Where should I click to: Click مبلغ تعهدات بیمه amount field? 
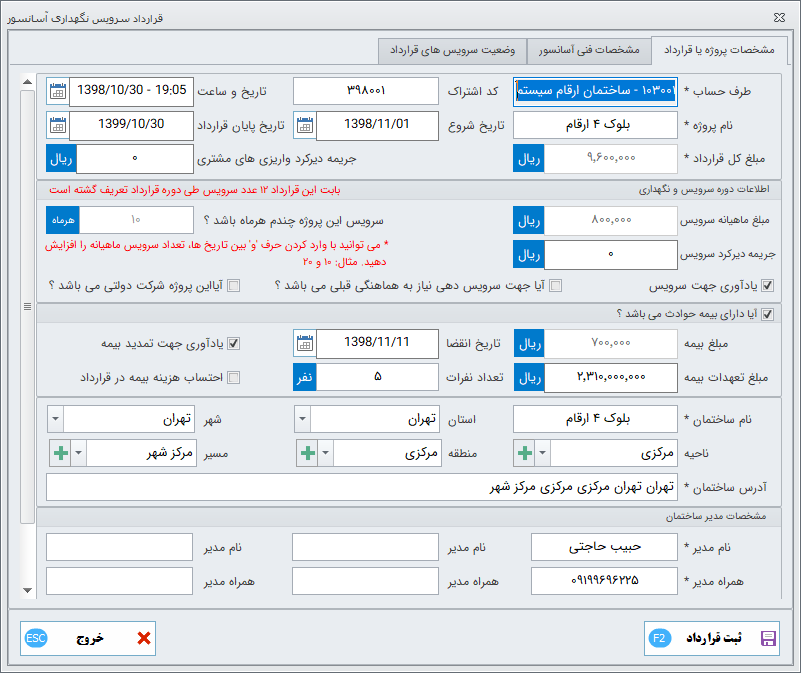611,378
